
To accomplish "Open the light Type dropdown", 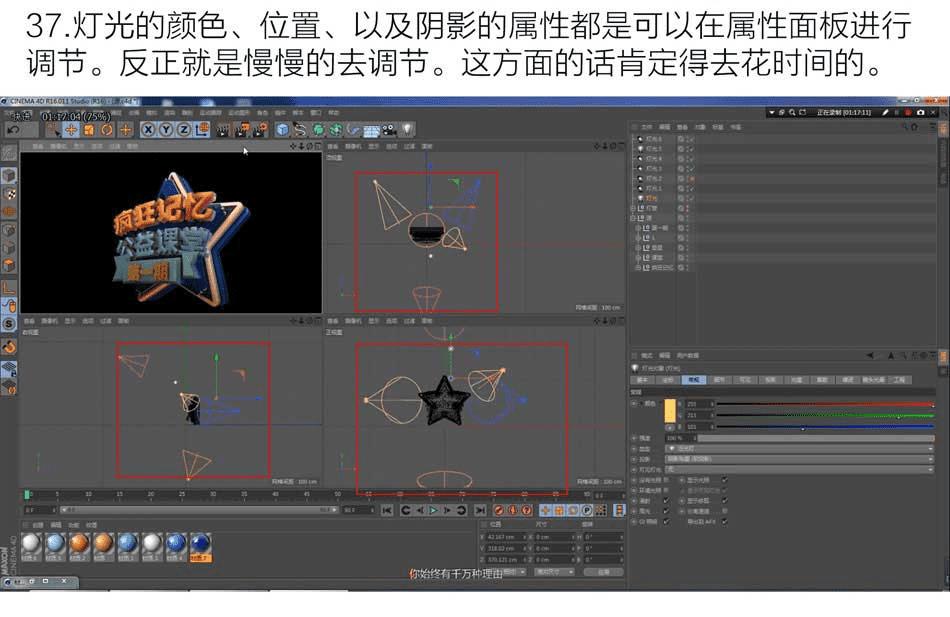I will tap(799, 449).
